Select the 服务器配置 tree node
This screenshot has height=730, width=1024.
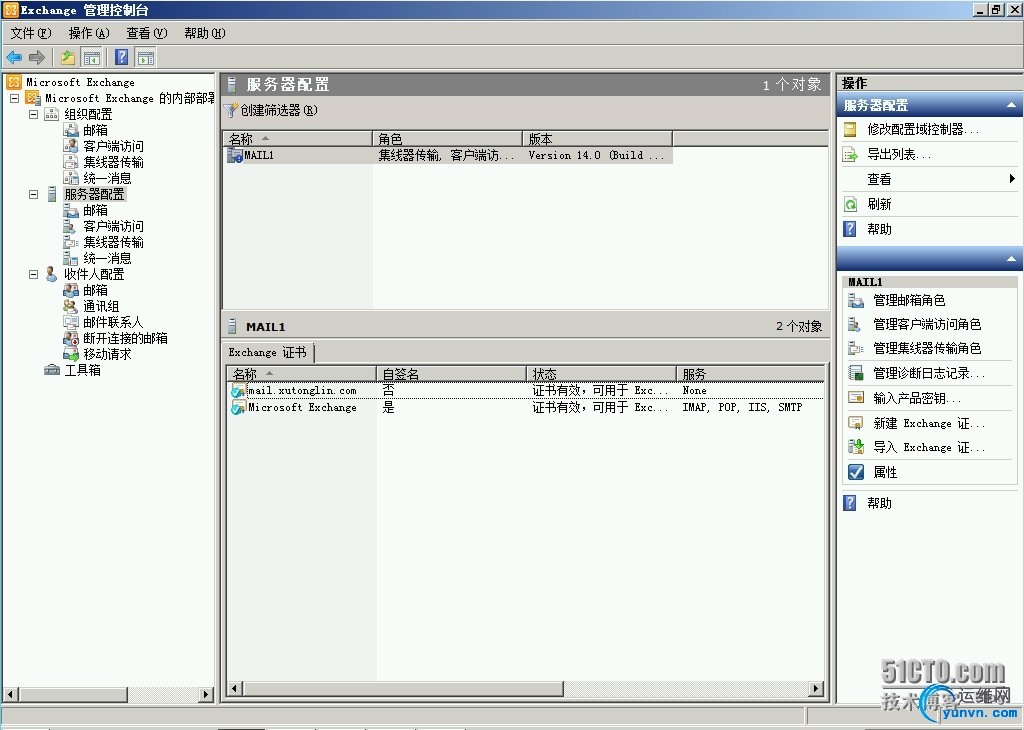tap(94, 194)
